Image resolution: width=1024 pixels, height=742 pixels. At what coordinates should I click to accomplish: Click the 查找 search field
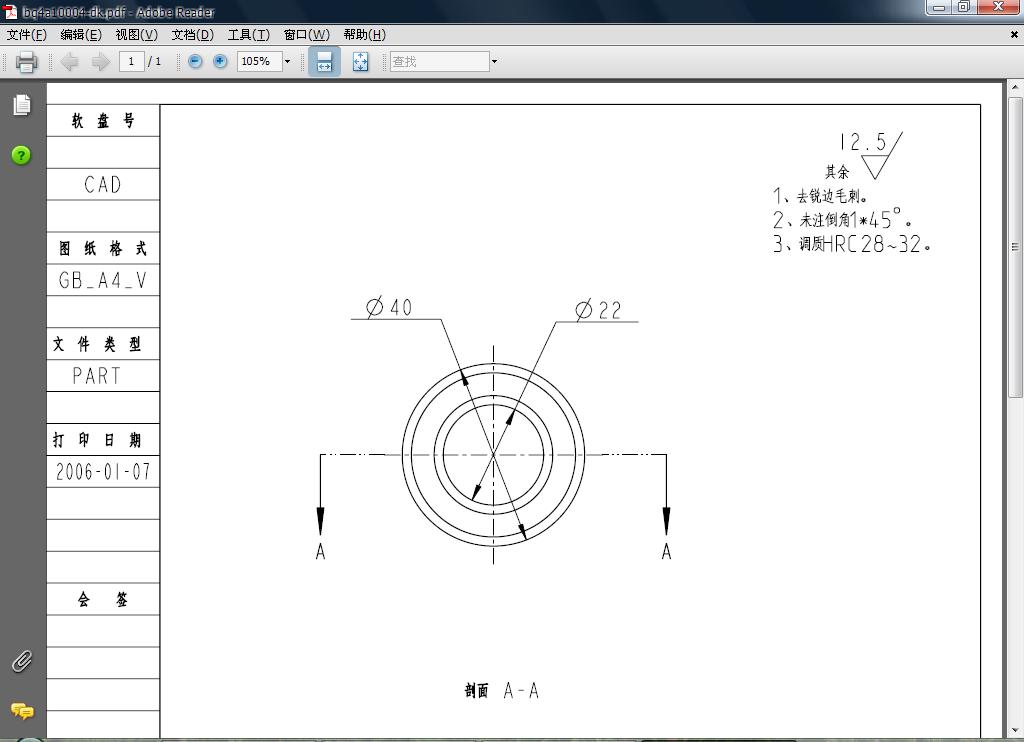(440, 61)
